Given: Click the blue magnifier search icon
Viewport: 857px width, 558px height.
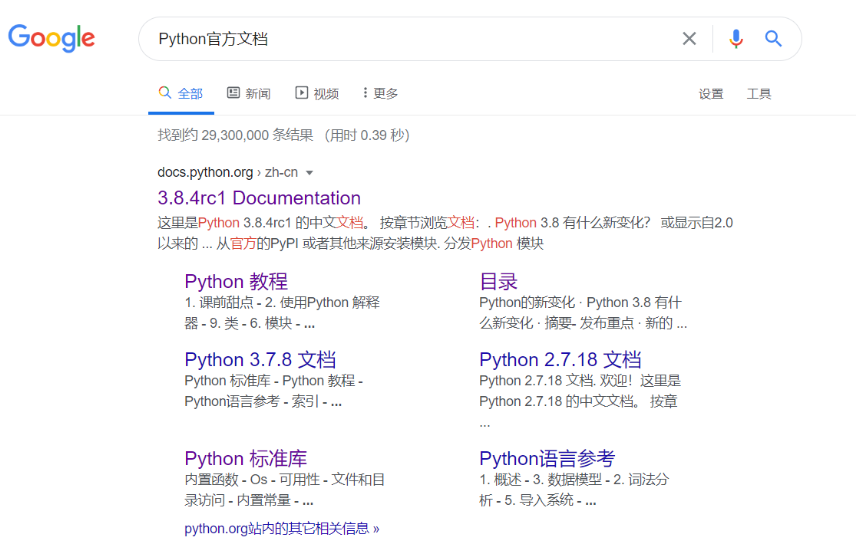Looking at the screenshot, I should click(773, 39).
